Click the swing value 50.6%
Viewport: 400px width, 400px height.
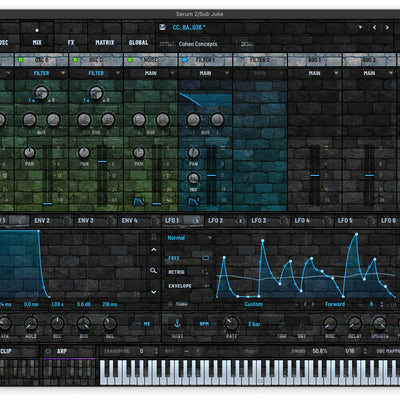coord(320,351)
